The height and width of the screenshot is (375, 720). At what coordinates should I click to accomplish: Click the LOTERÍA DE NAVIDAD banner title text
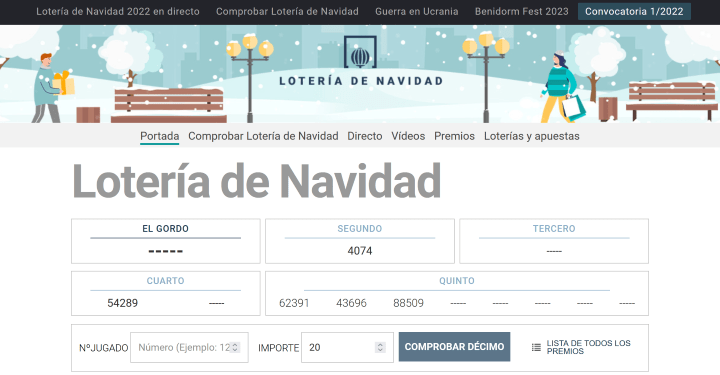[361, 81]
